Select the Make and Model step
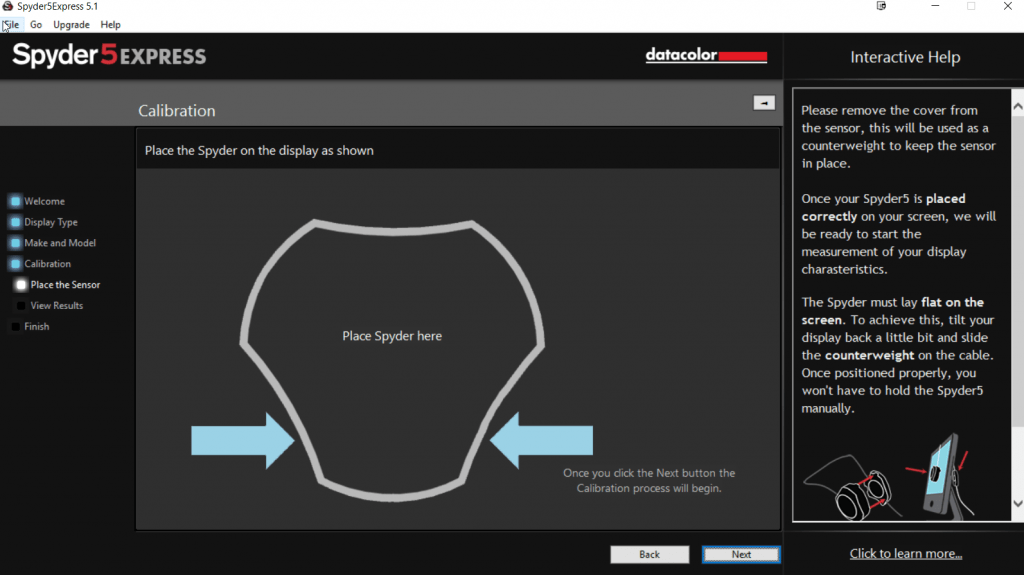 pos(60,243)
